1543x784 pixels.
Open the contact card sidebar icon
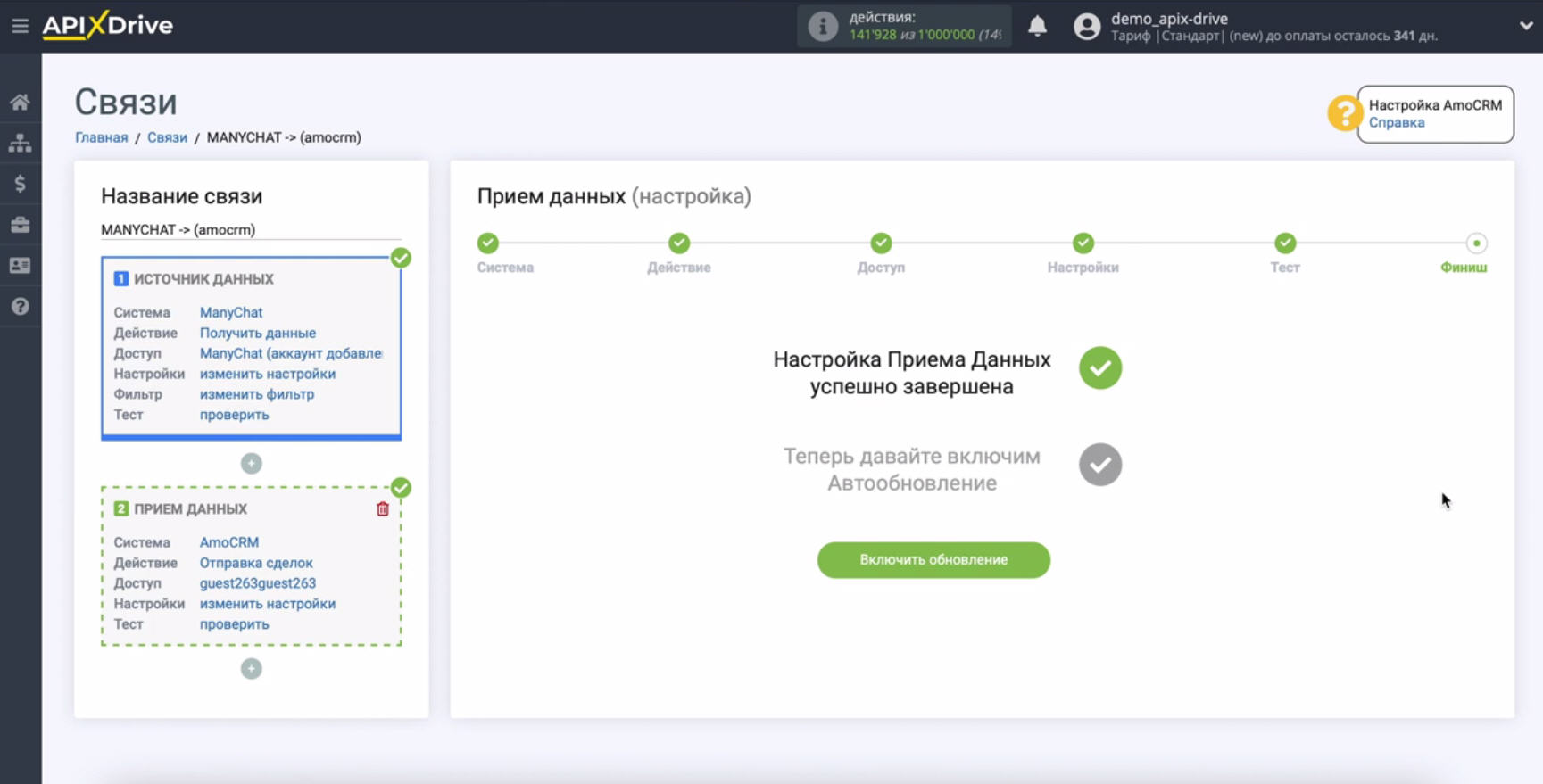coord(20,266)
